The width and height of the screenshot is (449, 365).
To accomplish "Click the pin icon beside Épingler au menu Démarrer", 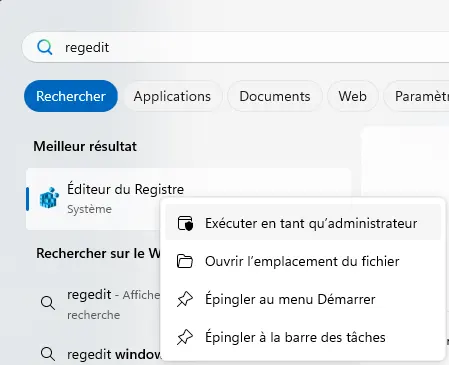I will (x=185, y=299).
